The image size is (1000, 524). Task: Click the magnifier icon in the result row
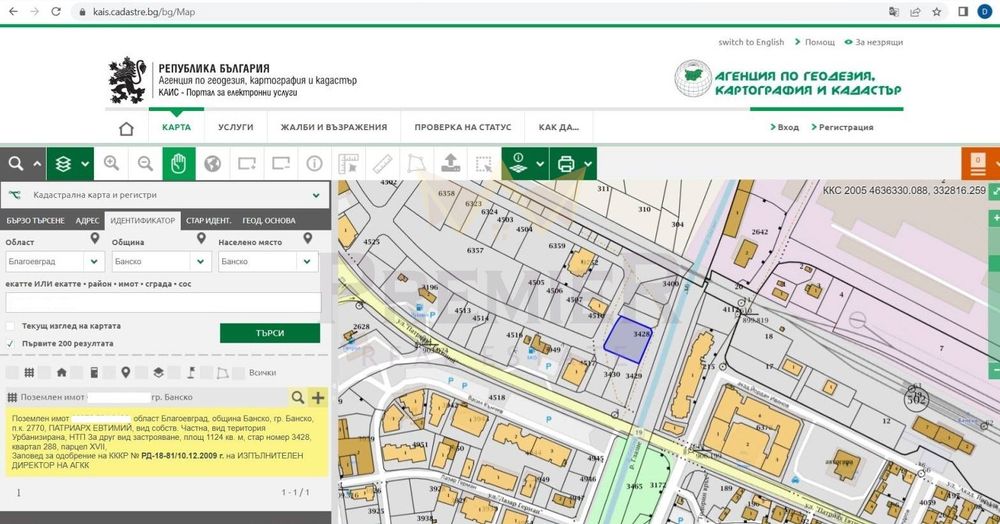coord(297,398)
